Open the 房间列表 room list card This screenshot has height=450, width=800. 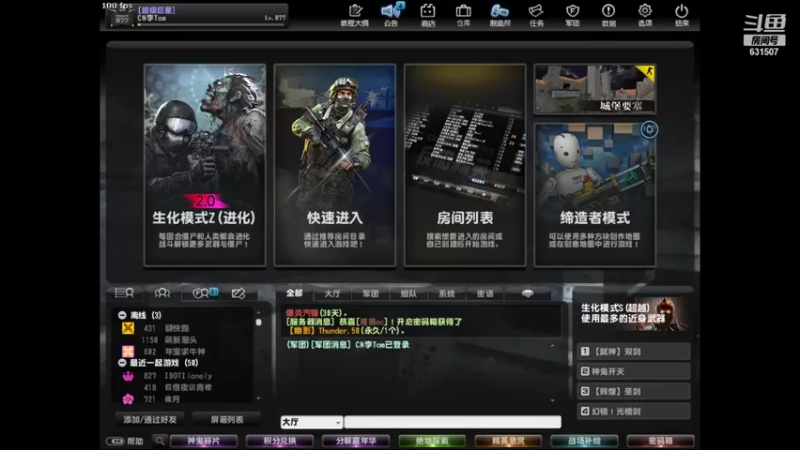[465, 165]
